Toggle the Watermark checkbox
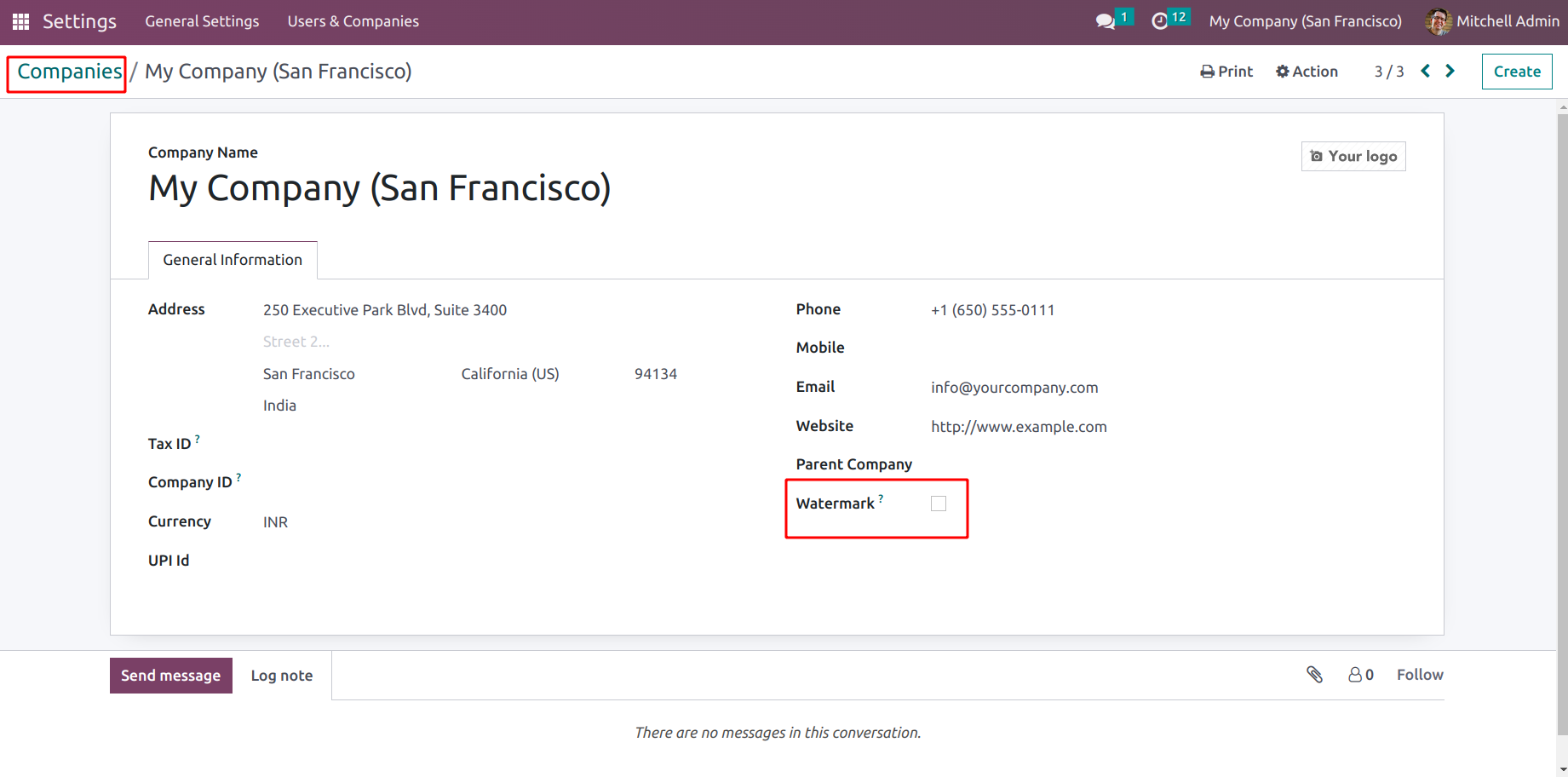Screen dimensions: 1568x777 939,504
